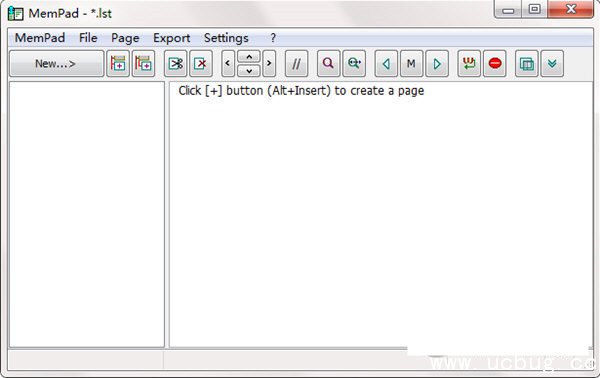Click the New...> button
The height and width of the screenshot is (378, 600).
click(56, 64)
